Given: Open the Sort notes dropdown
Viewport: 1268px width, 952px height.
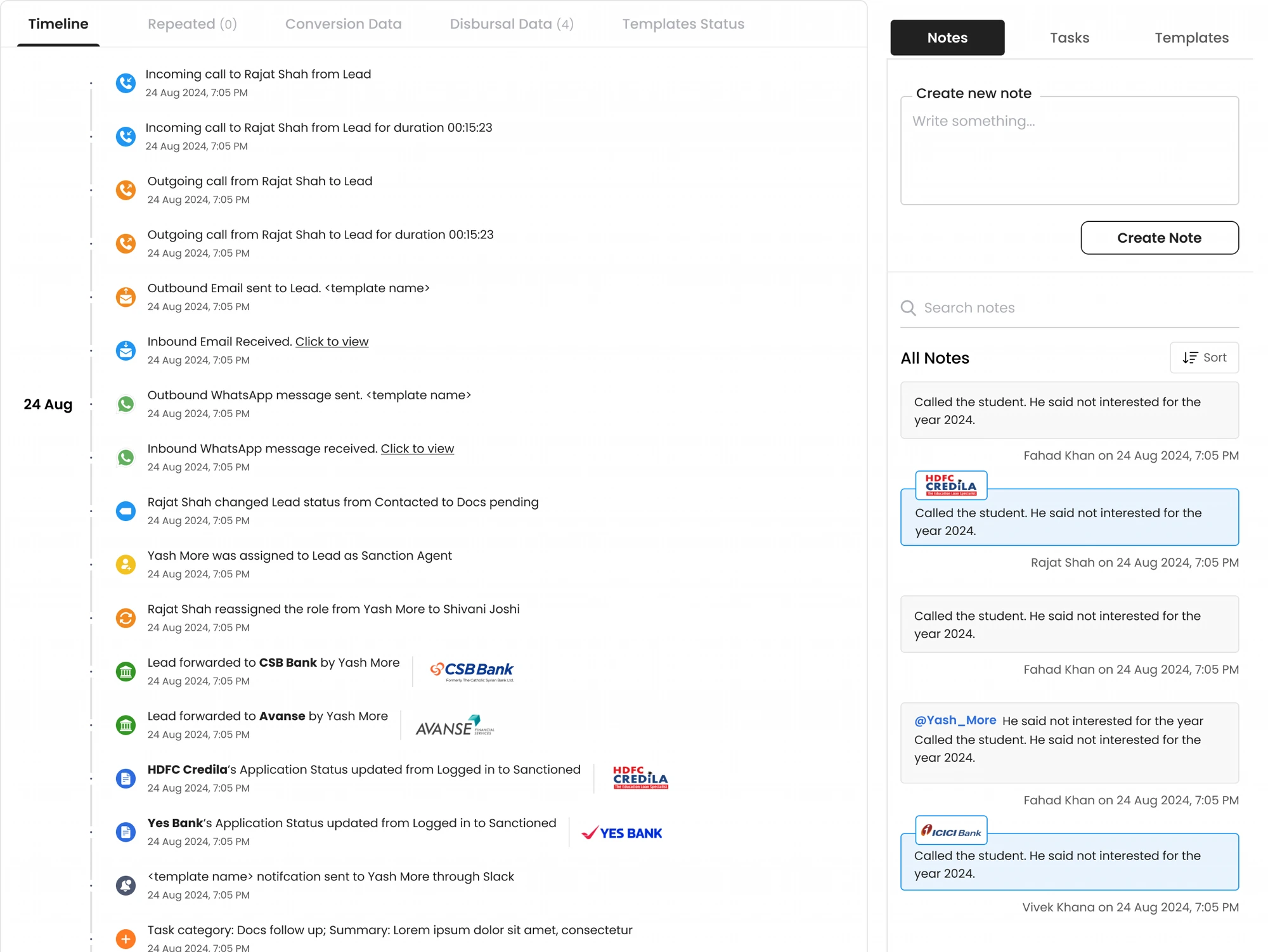Looking at the screenshot, I should click(1204, 357).
